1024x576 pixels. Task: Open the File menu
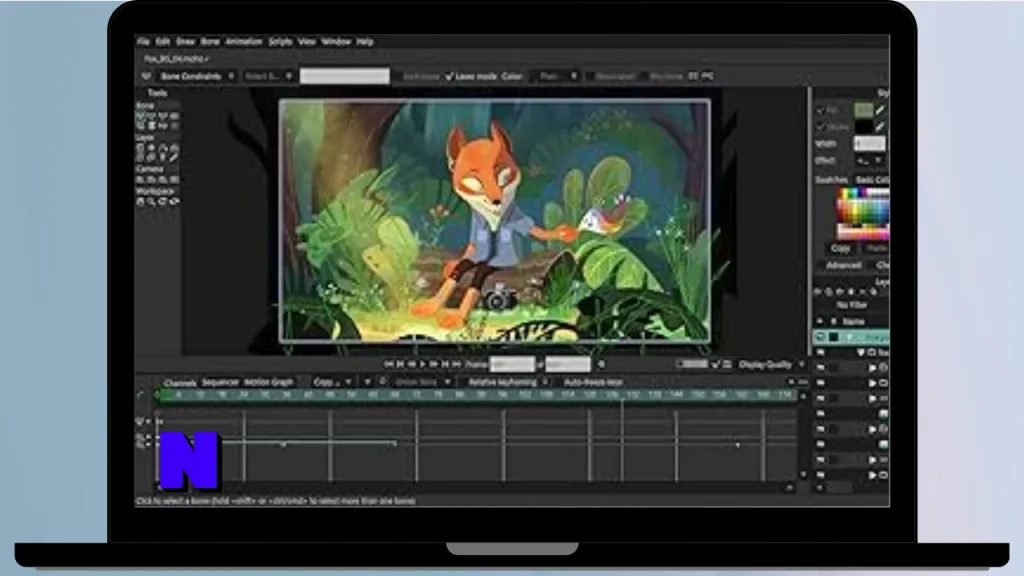[x=143, y=42]
